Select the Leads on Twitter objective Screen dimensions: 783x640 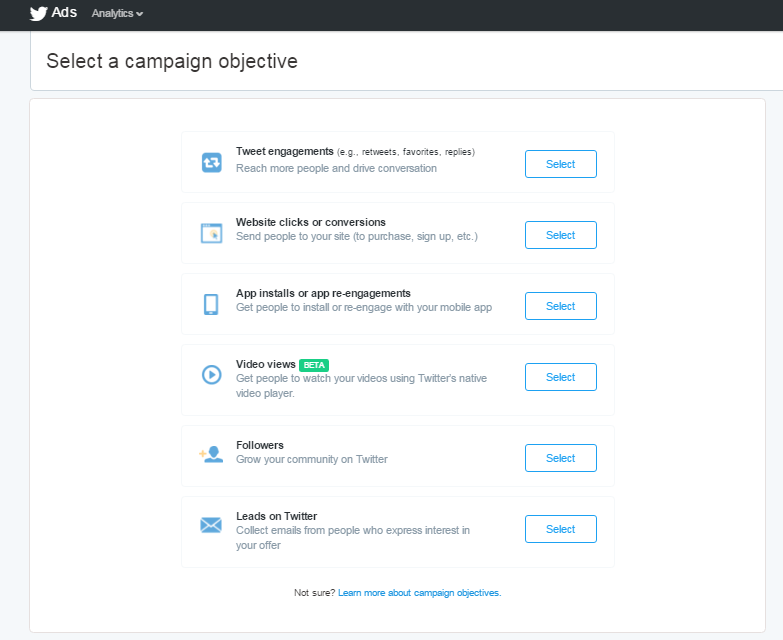click(x=561, y=529)
